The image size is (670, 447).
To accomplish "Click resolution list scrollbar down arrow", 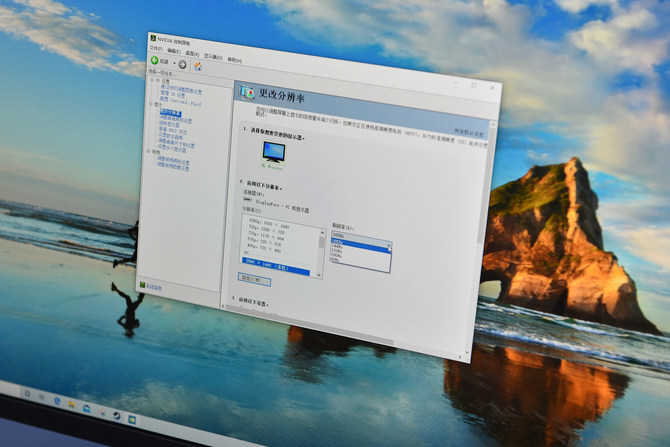I will pyautogui.click(x=319, y=275).
